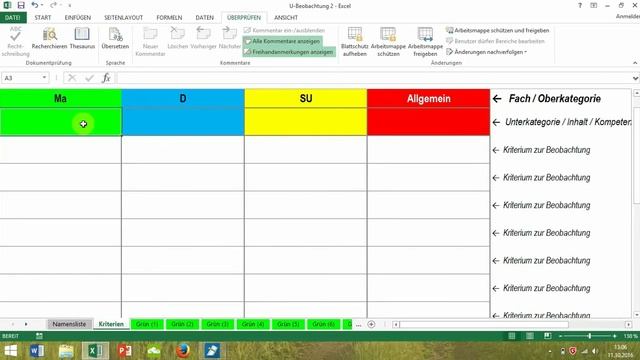Viewport: 640px width, 360px height.
Task: Open the Name Box dropdown
Action: (x=44, y=78)
